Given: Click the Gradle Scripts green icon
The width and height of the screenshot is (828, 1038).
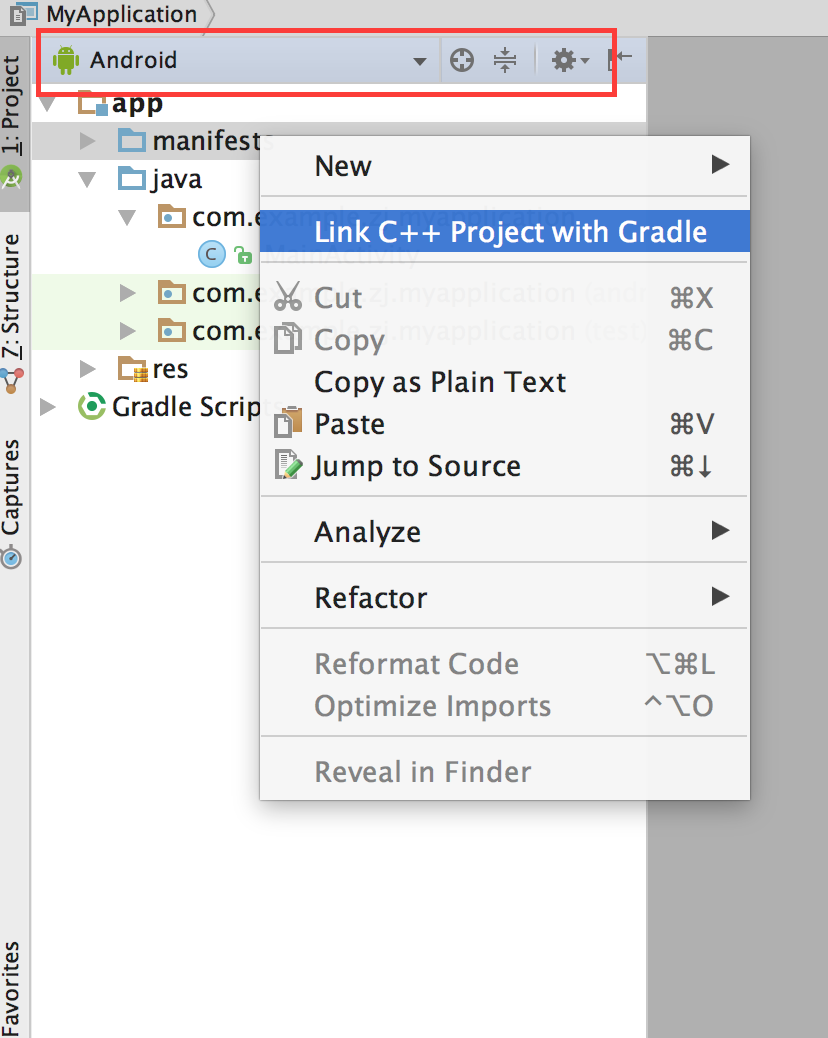Looking at the screenshot, I should coord(92,406).
